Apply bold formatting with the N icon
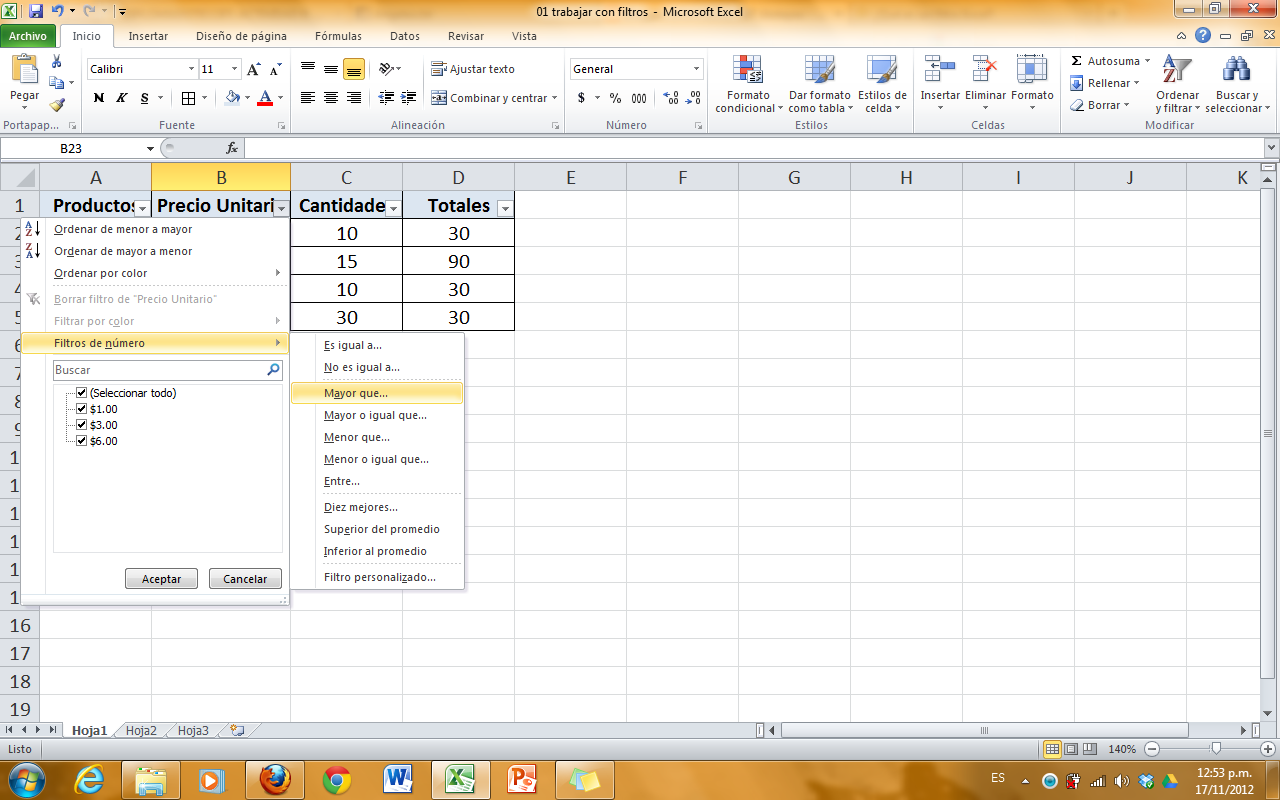Viewport: 1280px width, 800px height. (98, 99)
